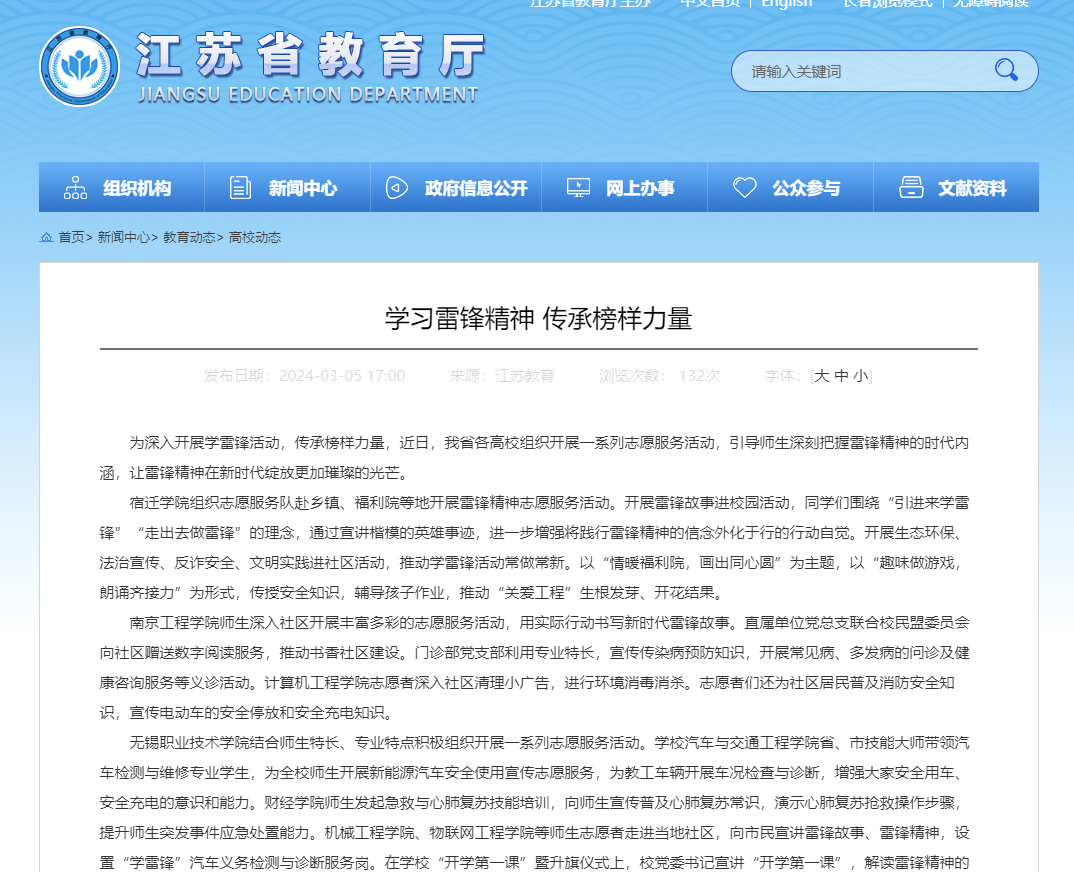Click the 网上办事 monitor icon
This screenshot has height=872, width=1074.
[578, 188]
